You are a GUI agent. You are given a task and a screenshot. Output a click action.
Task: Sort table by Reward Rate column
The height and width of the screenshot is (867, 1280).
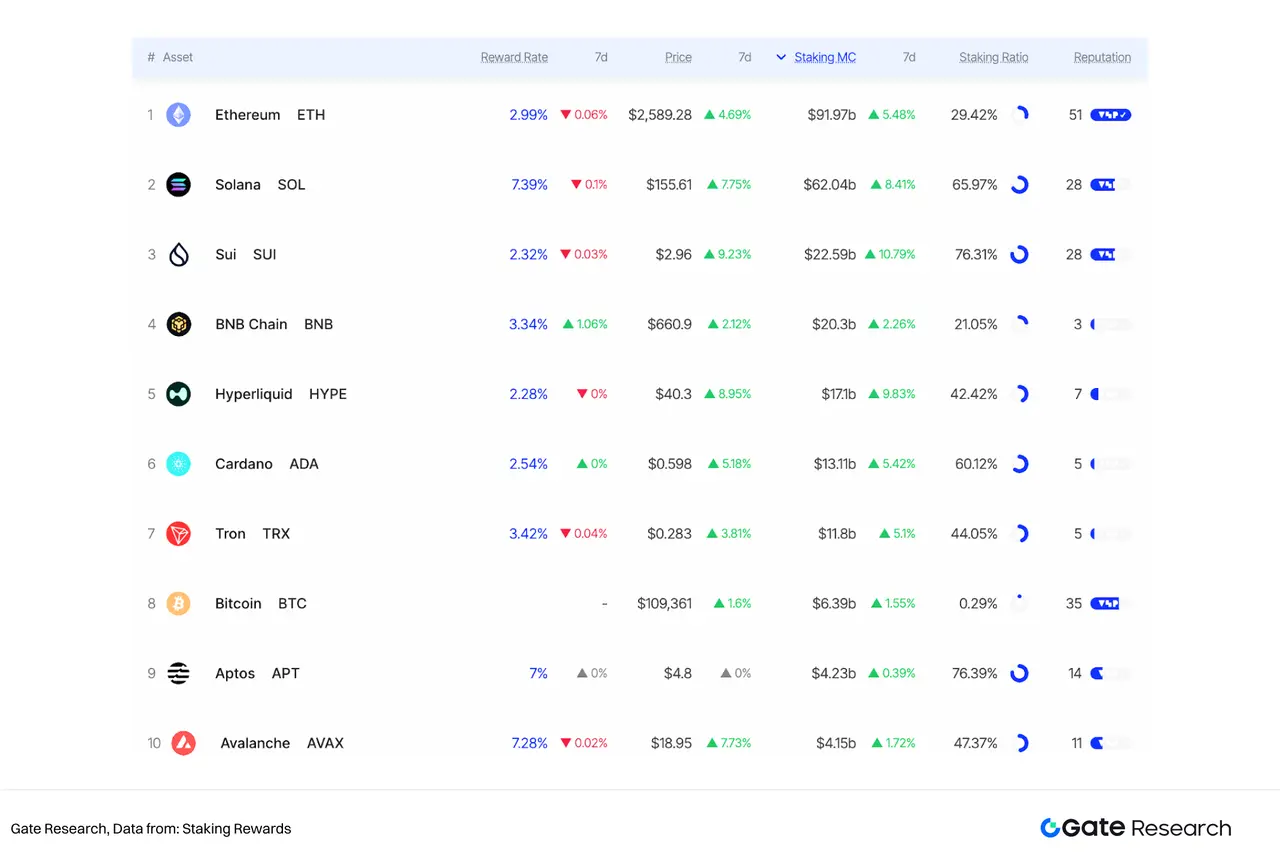514,58
